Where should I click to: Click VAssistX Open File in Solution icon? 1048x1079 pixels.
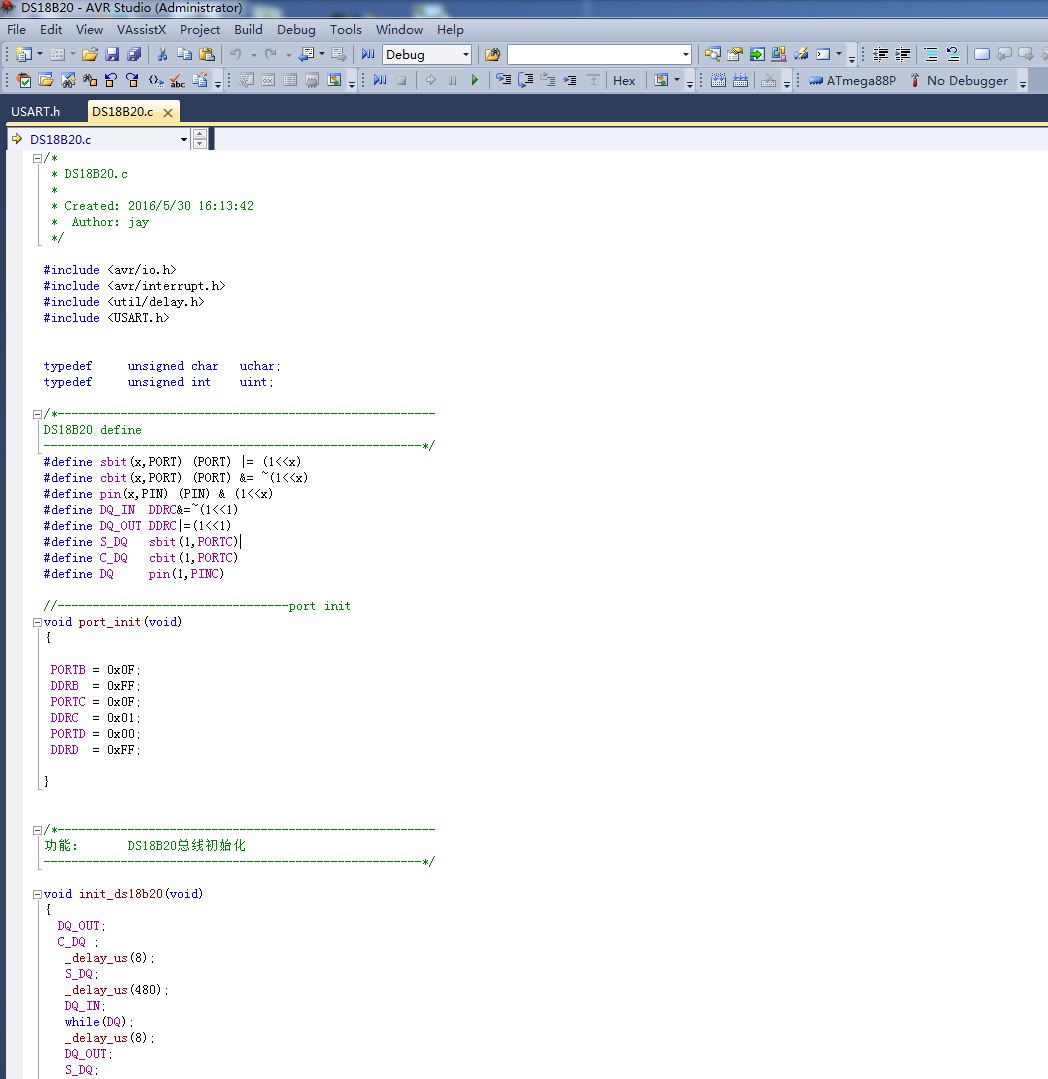click(x=46, y=81)
